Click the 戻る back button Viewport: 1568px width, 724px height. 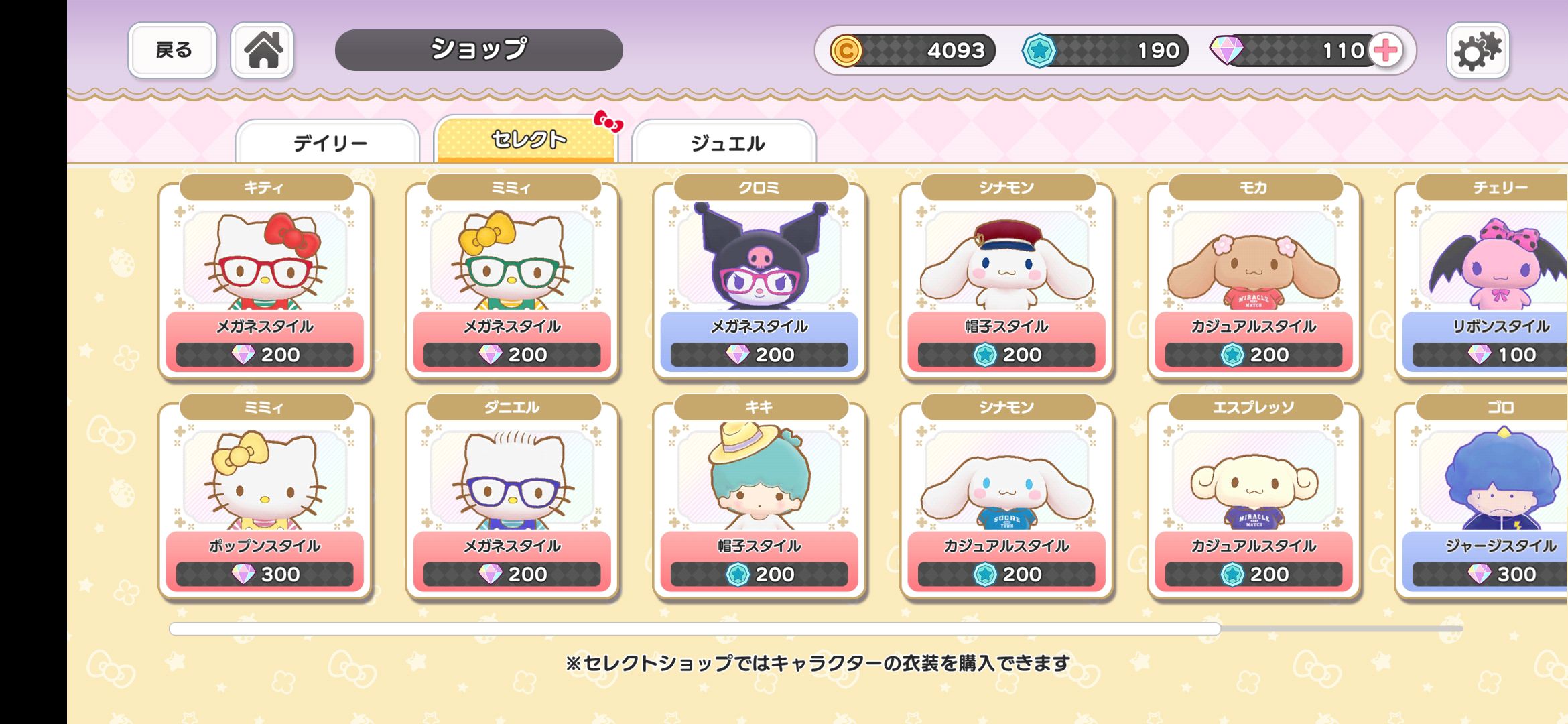pos(172,50)
